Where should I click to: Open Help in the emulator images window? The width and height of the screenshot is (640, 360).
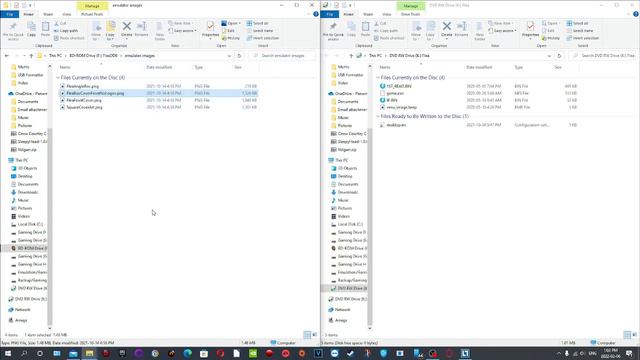tap(316, 14)
